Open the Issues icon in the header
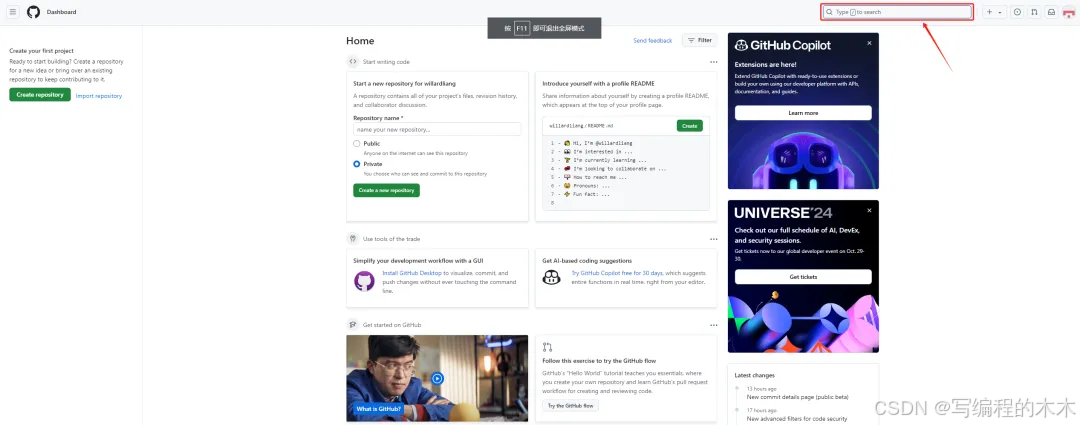This screenshot has height=425, width=1080. (x=1018, y=12)
